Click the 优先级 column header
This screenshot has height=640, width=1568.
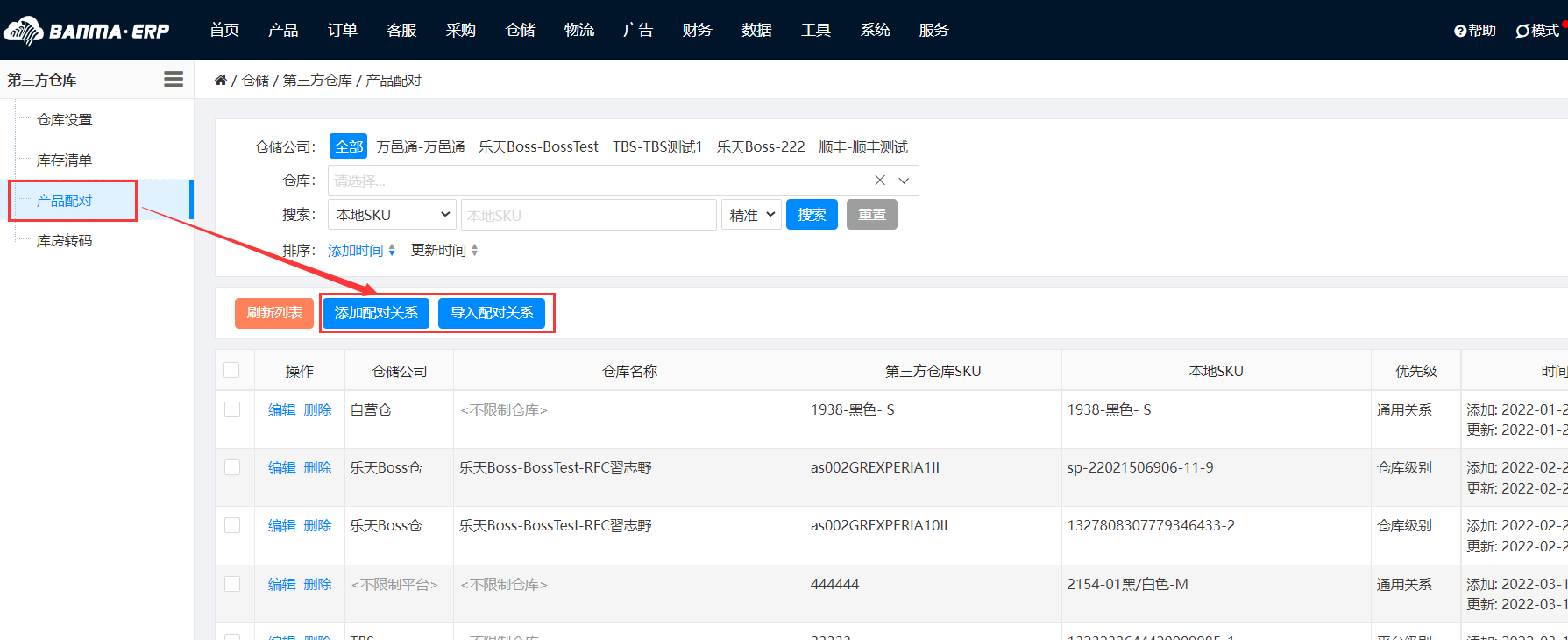[1416, 371]
